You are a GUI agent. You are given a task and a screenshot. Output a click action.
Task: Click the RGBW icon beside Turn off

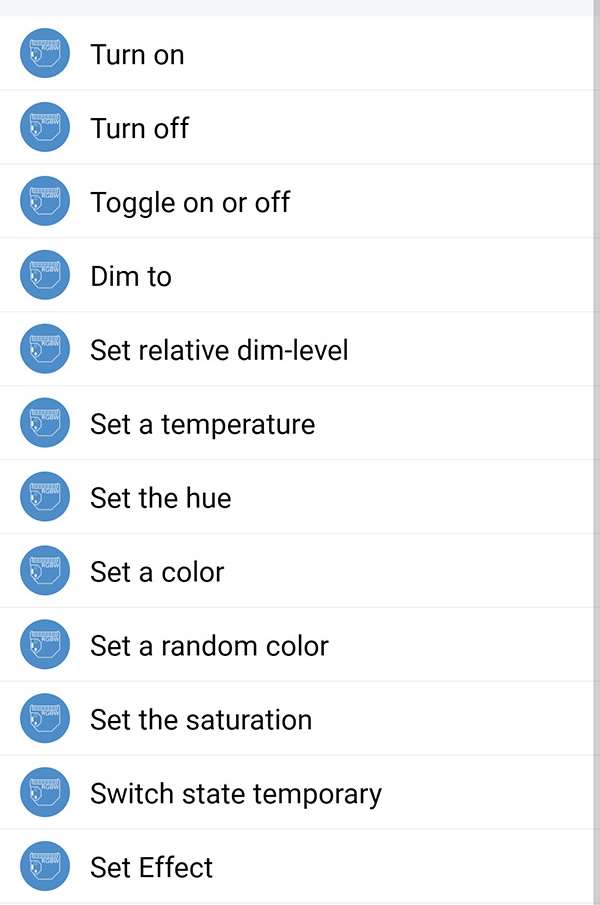point(45,128)
